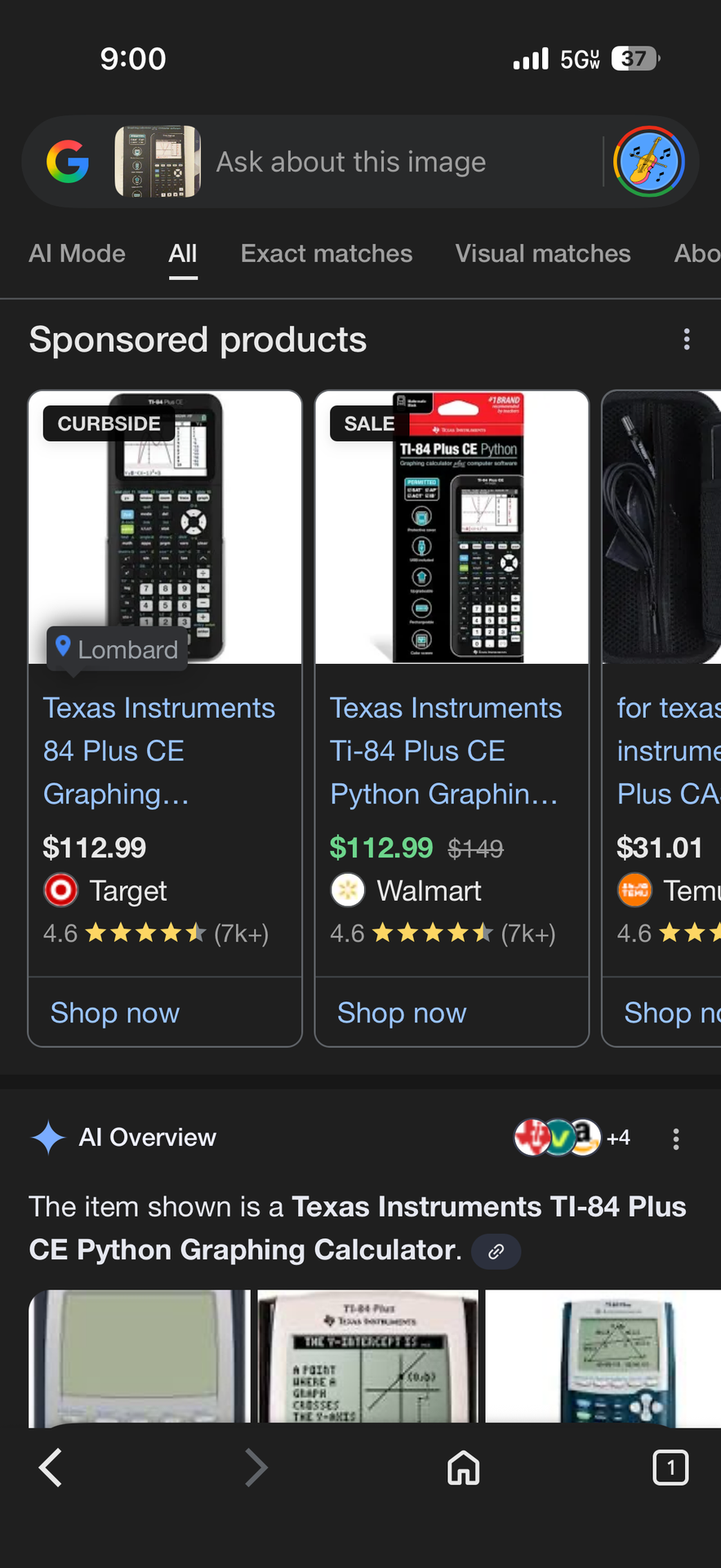Tap the browser forward arrow
The image size is (721, 1568).
[256, 1468]
